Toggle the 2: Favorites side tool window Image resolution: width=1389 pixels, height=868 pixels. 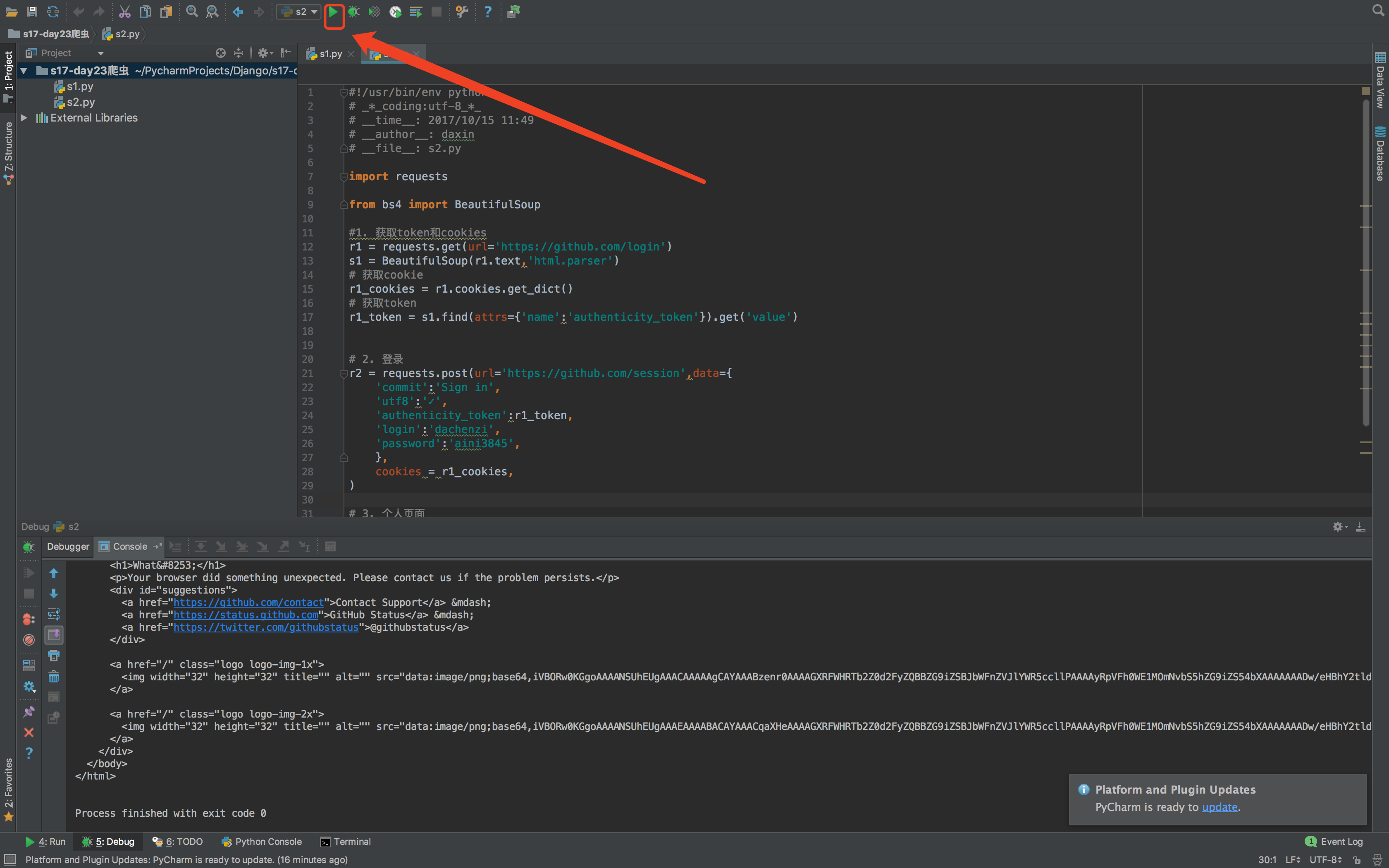(x=8, y=790)
